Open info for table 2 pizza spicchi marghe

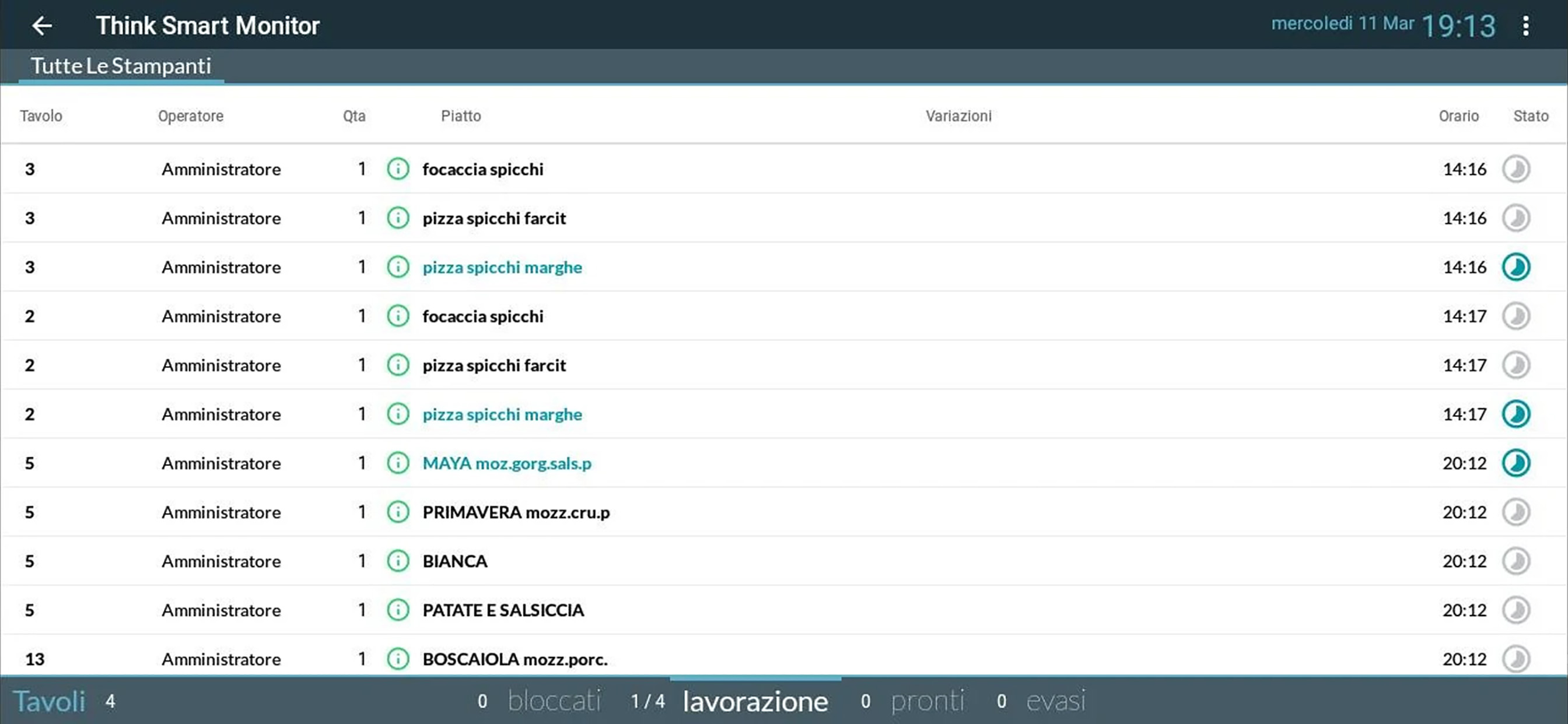coord(397,414)
